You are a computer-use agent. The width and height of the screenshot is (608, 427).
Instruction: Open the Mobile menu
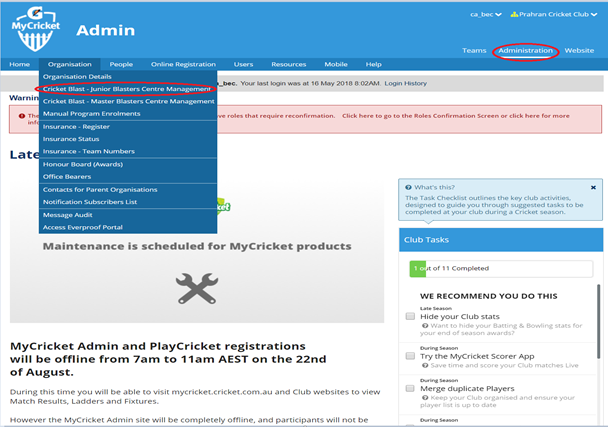click(336, 64)
